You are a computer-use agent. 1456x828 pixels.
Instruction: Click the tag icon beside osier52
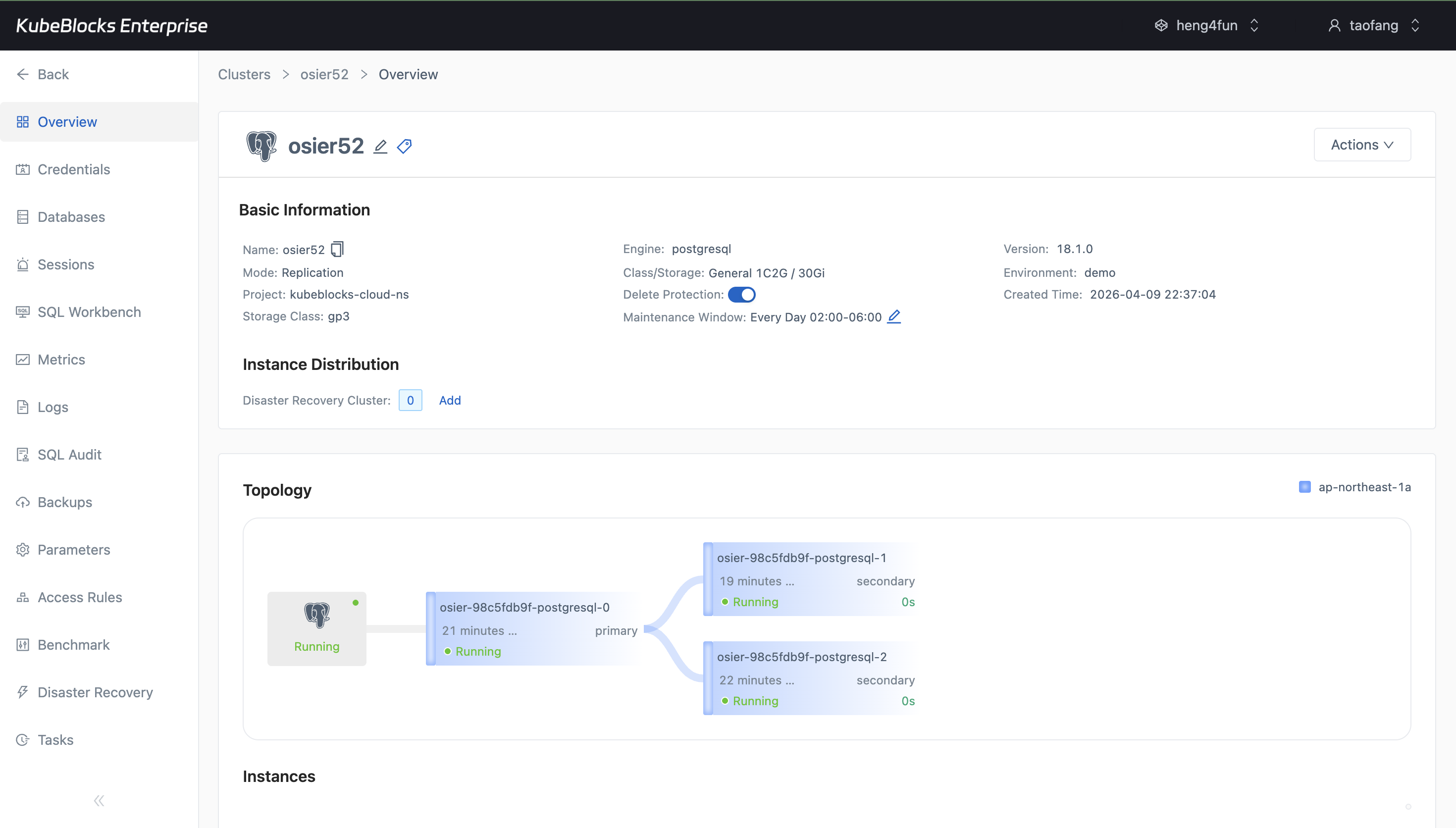coord(404,146)
